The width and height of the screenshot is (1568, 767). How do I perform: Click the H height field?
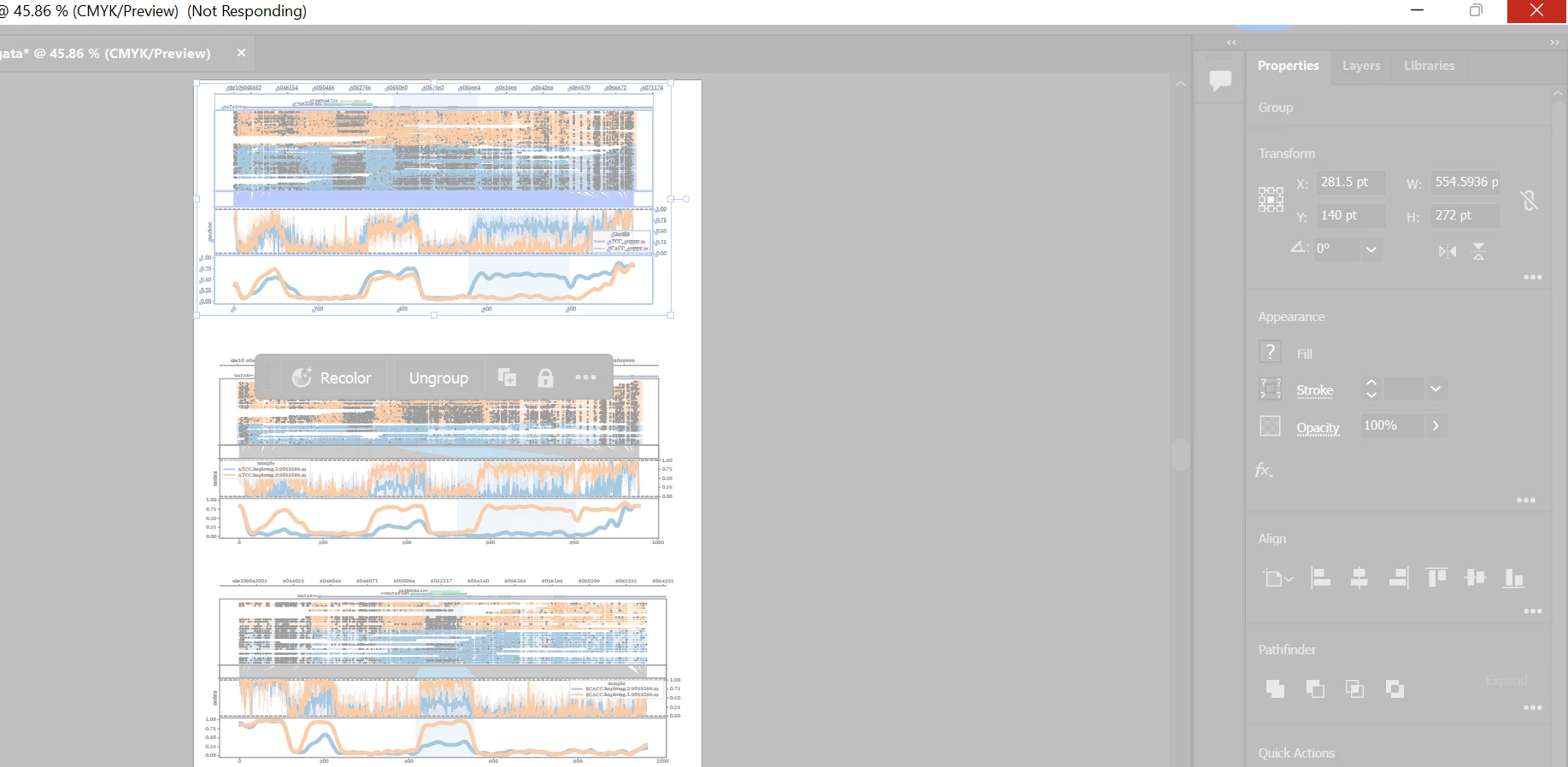(1465, 215)
